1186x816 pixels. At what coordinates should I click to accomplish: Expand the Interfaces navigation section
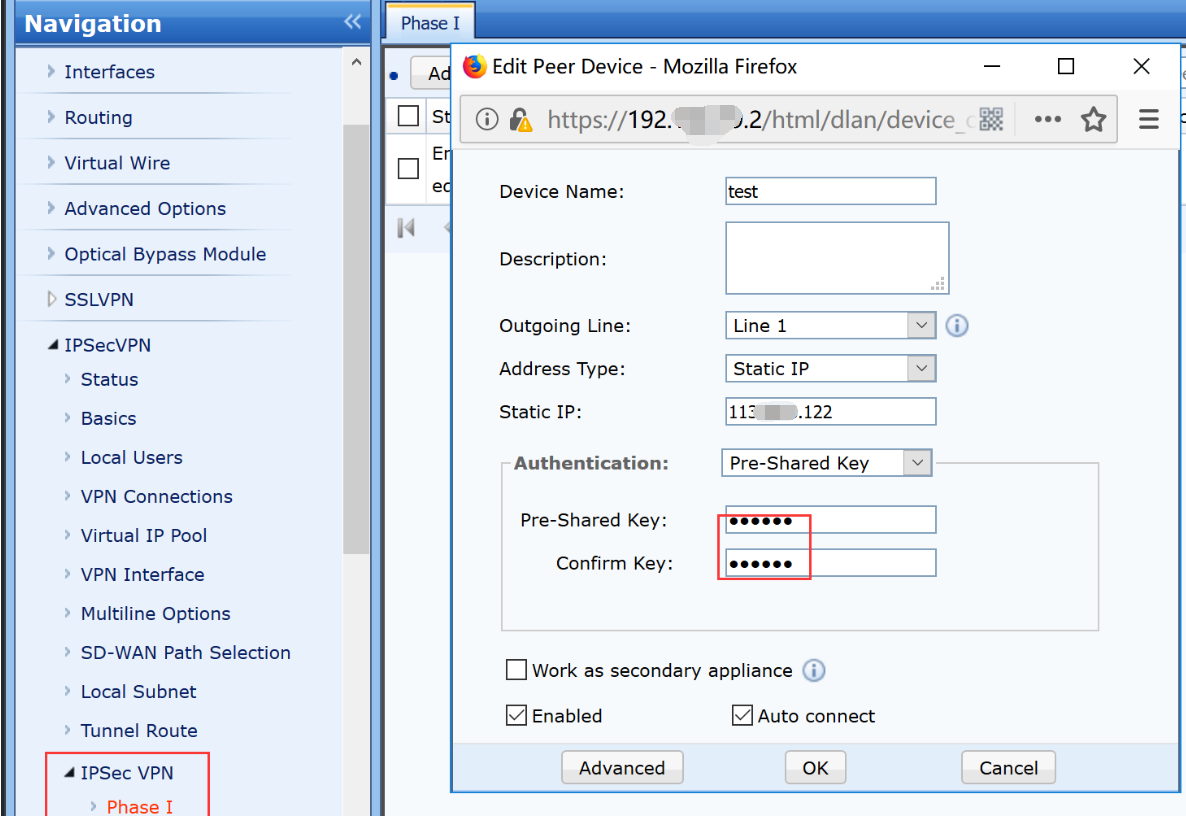click(51, 71)
